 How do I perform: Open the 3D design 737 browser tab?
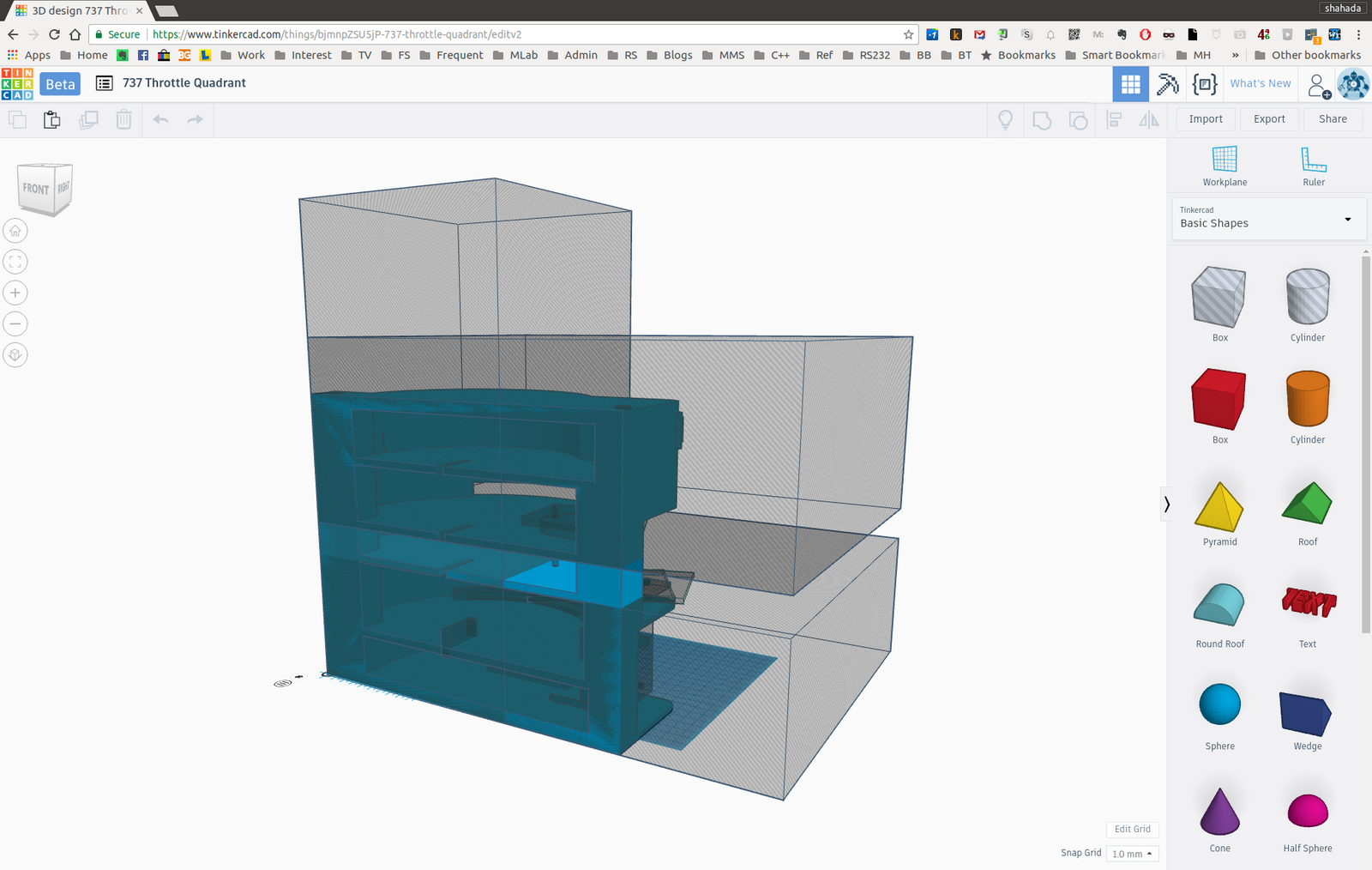(79, 10)
